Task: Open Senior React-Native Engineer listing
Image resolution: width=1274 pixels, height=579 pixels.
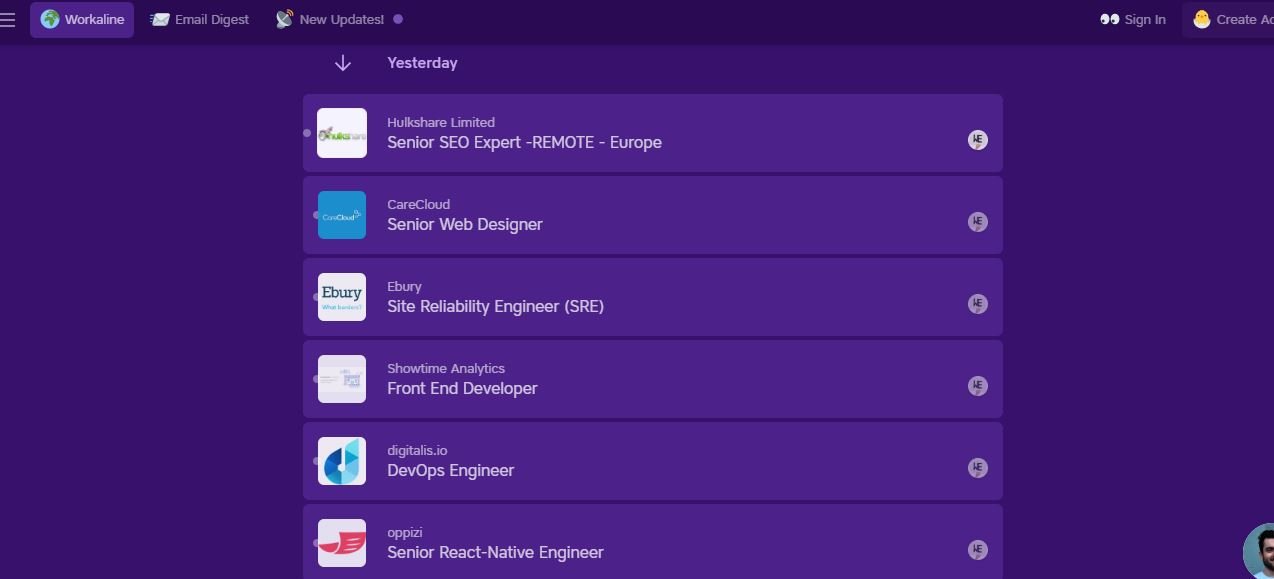Action: click(495, 553)
